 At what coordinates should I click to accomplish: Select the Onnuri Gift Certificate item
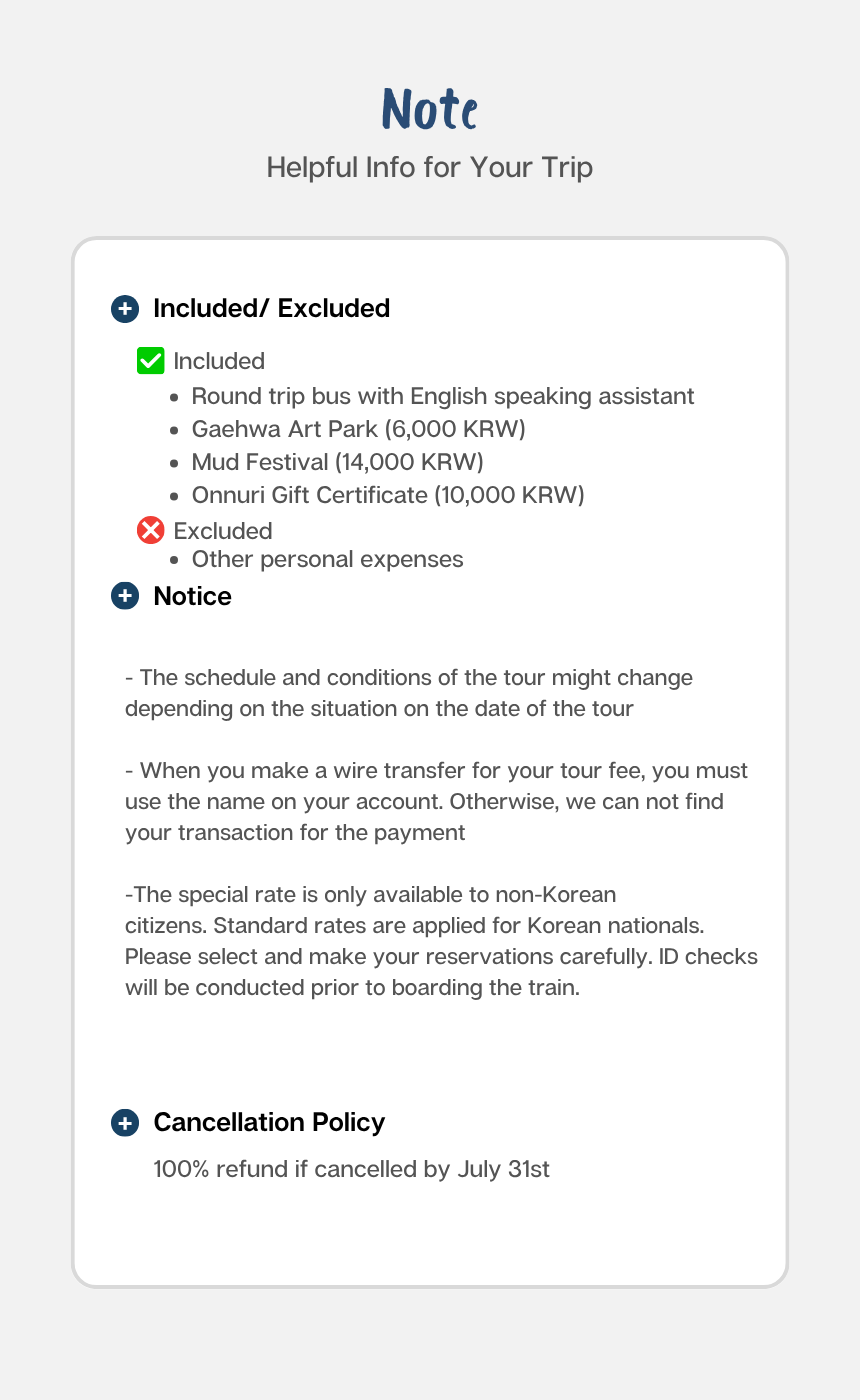pyautogui.click(x=387, y=495)
